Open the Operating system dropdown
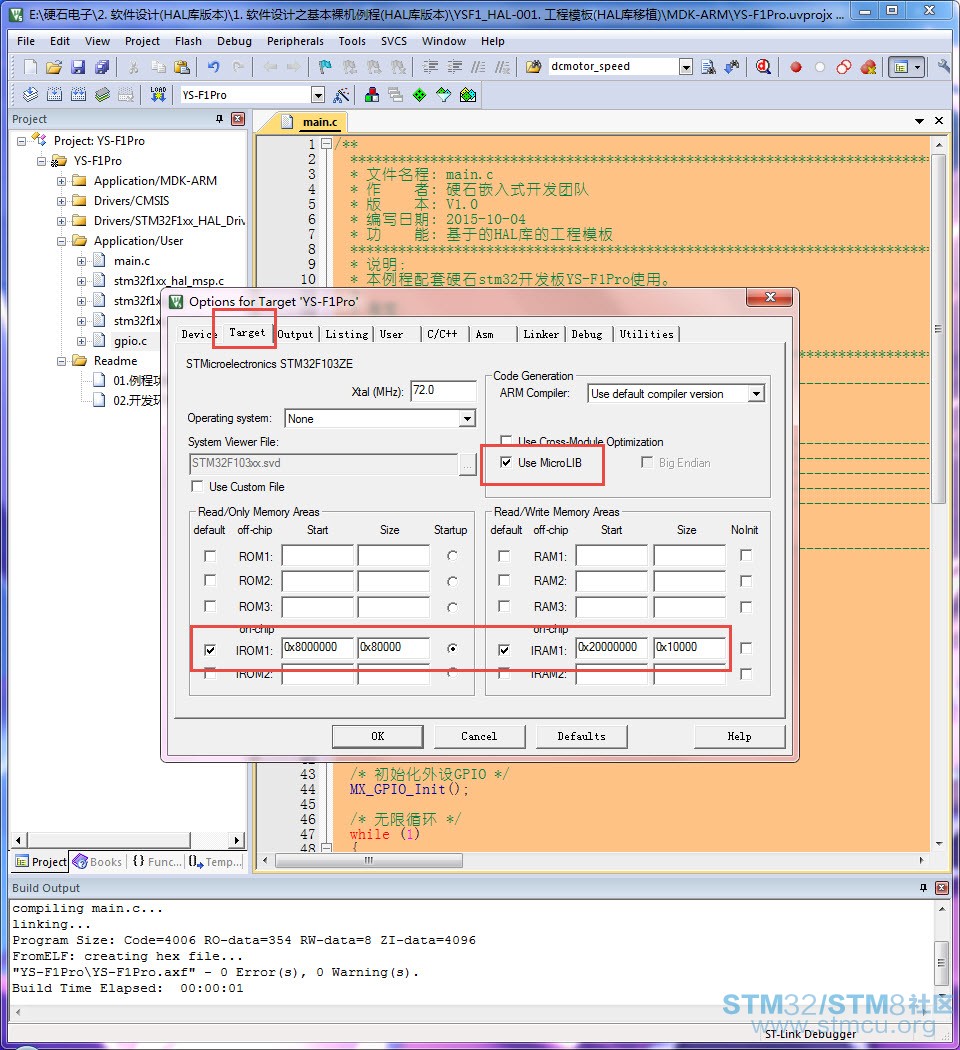This screenshot has width=960, height=1050. point(467,419)
